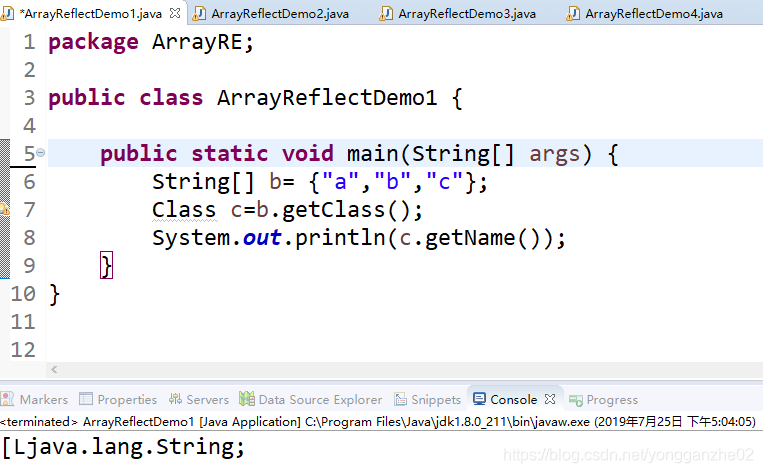This screenshot has width=763, height=473.
Task: Click the 'args' parameter on line 5
Action: point(554,154)
